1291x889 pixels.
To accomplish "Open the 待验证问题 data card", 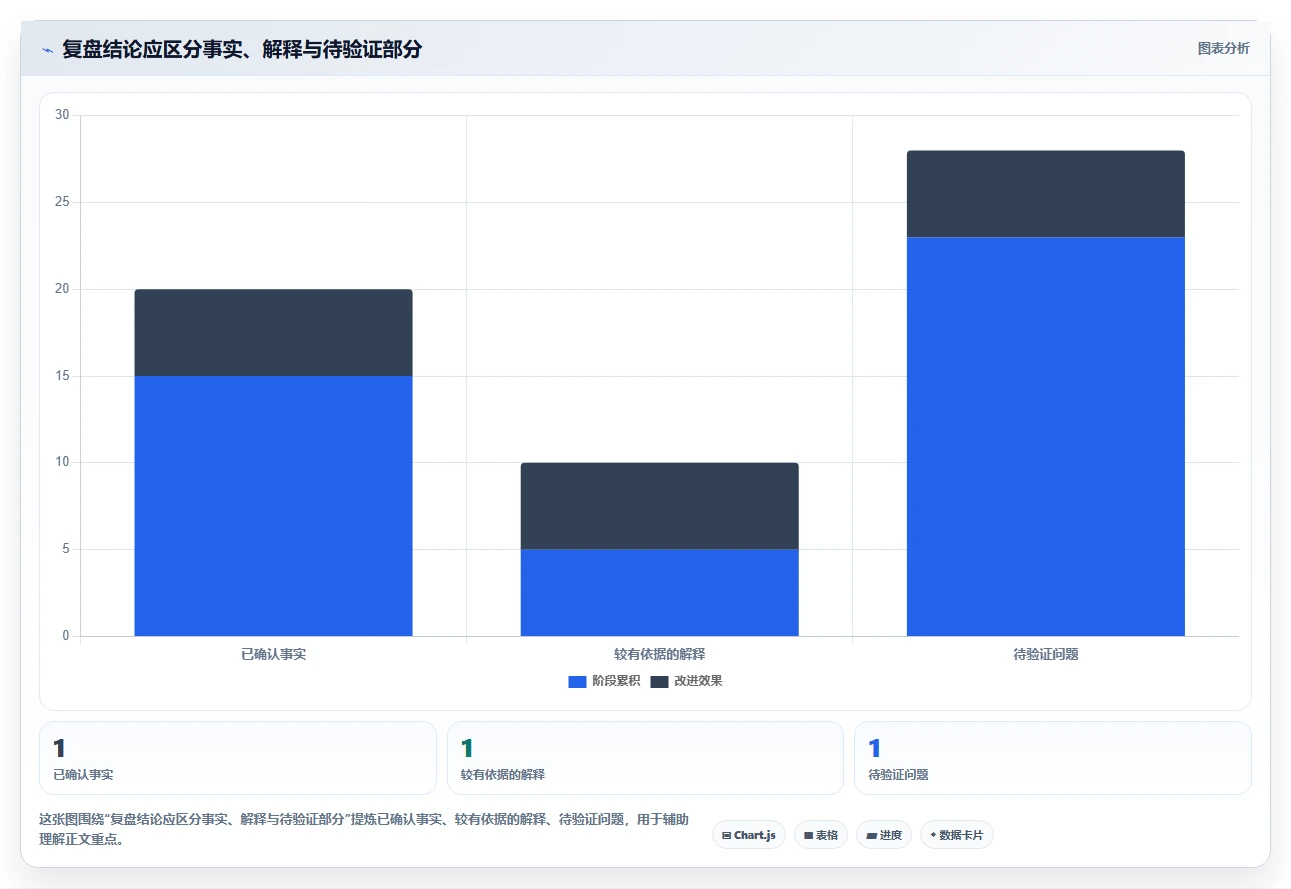I will [1052, 758].
